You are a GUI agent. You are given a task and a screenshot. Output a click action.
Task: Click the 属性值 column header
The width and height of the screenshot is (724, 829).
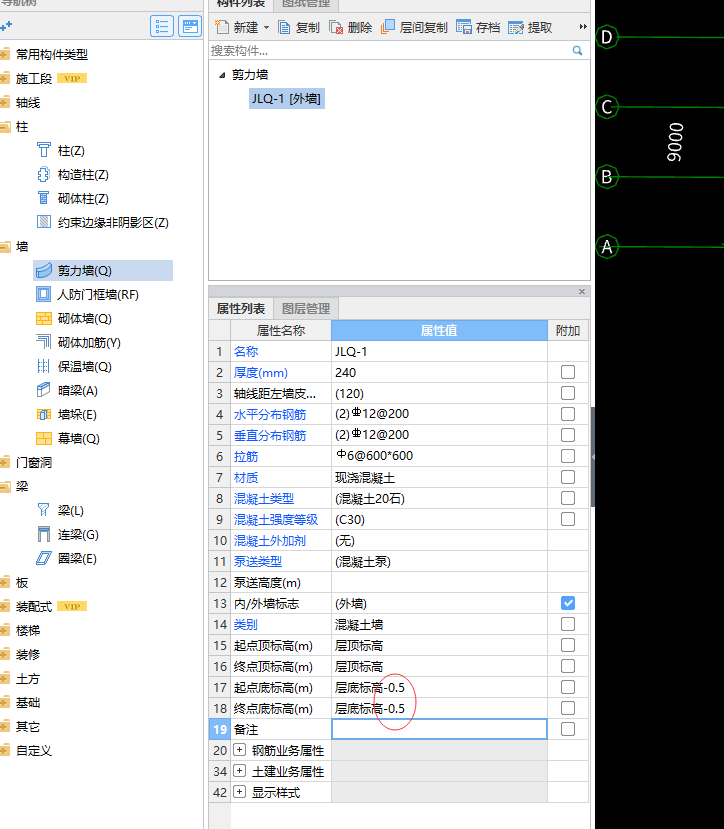439,330
